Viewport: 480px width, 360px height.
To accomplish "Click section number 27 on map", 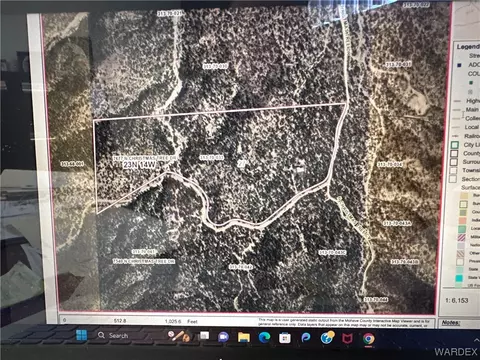I will [242, 164].
